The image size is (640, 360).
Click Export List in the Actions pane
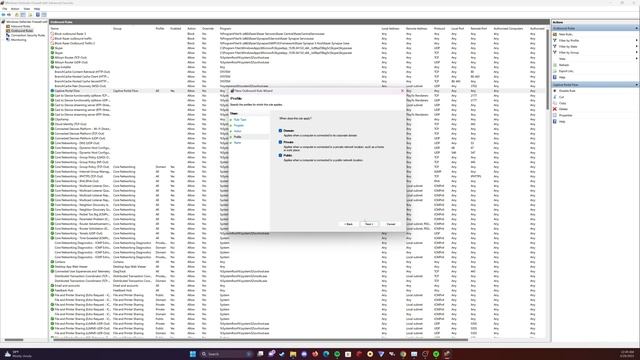click(566, 71)
